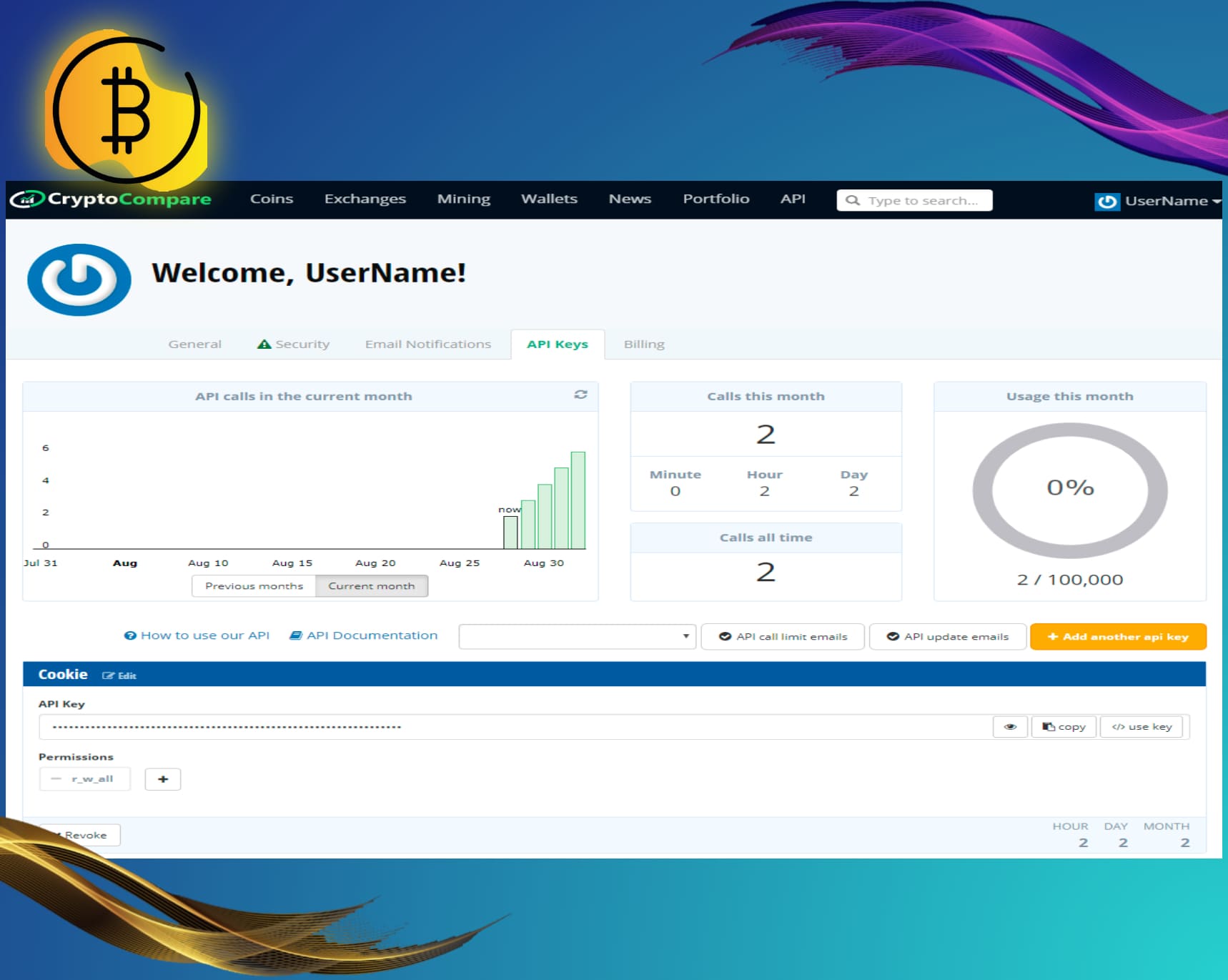The image size is (1228, 980).
Task: Reveal the API key with eye icon
Action: point(1010,726)
